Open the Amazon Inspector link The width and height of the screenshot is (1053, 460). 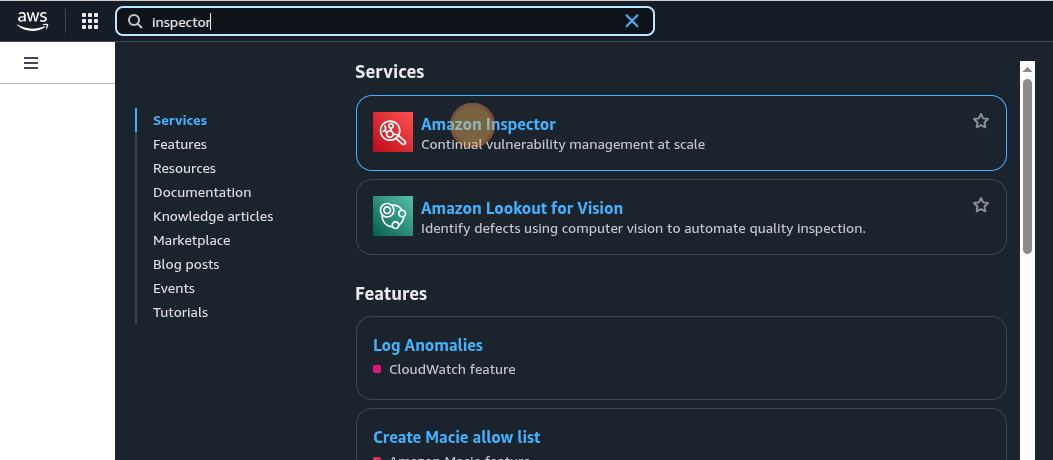coord(488,124)
